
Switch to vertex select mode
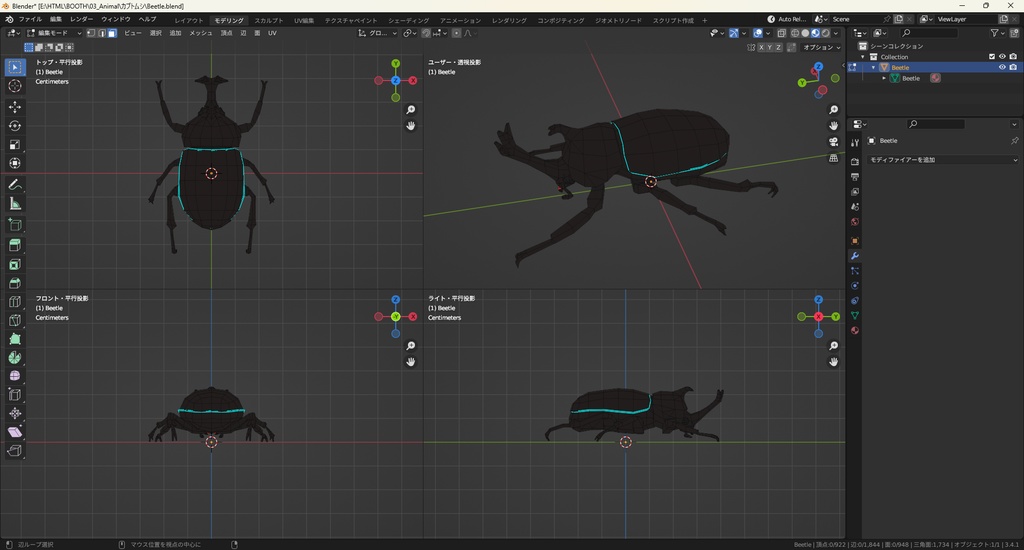pos(91,33)
